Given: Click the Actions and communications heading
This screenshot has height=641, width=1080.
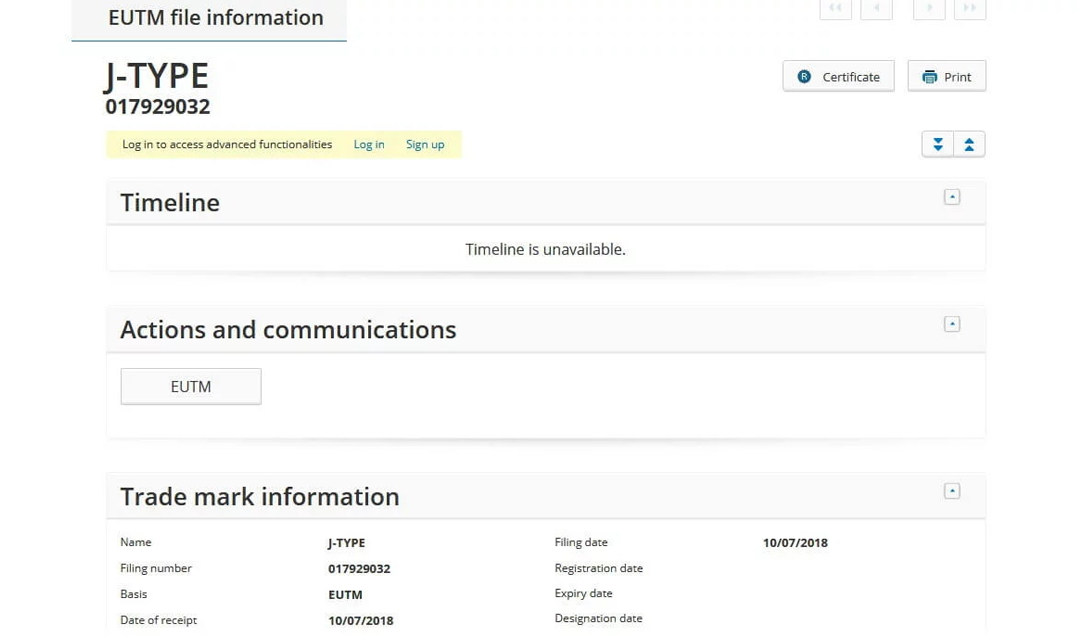Looking at the screenshot, I should pyautogui.click(x=288, y=330).
